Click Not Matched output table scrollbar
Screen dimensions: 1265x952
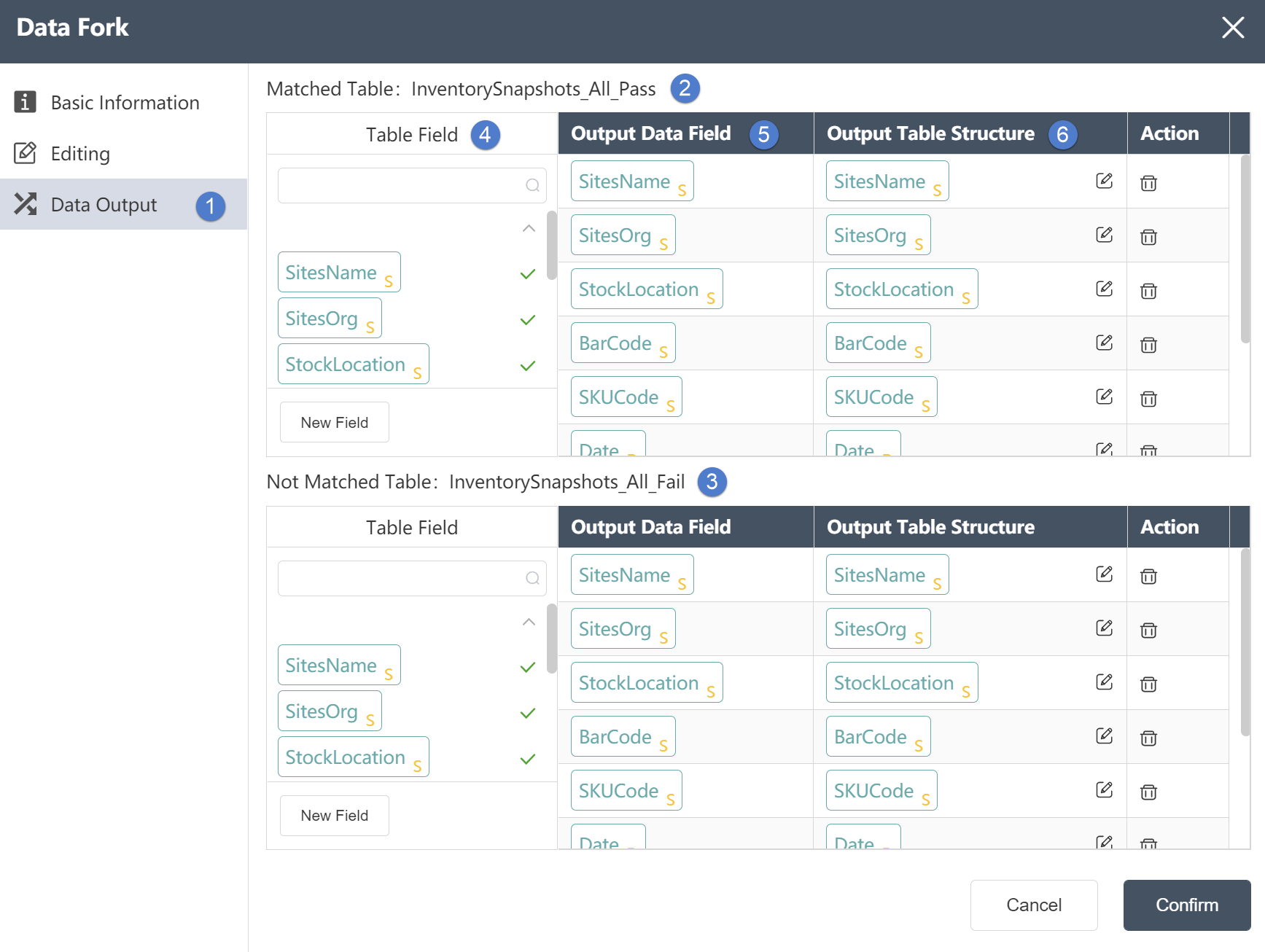pyautogui.click(x=1245, y=641)
